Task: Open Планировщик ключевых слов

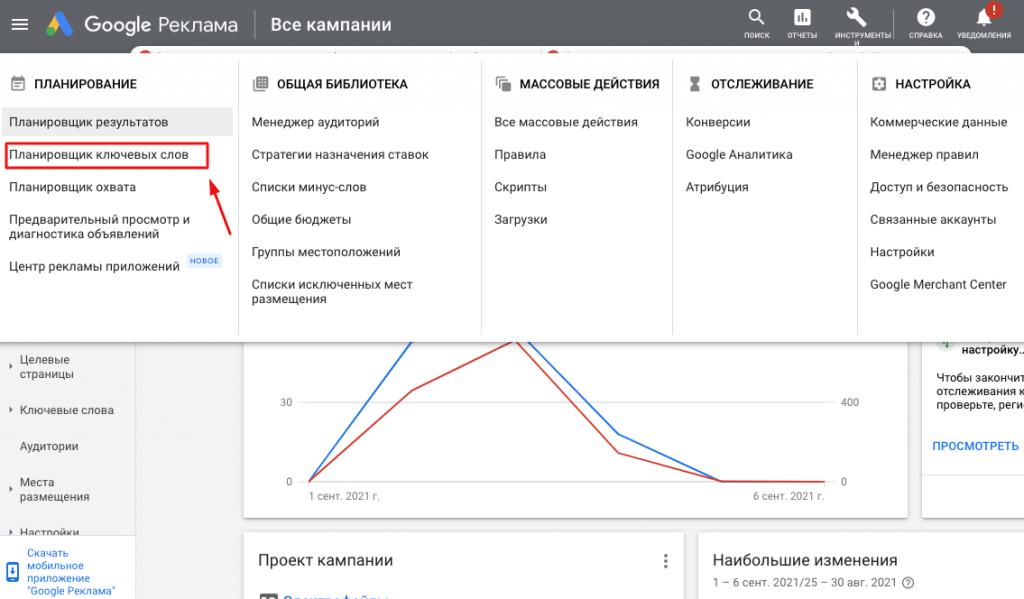Action: [x=99, y=155]
